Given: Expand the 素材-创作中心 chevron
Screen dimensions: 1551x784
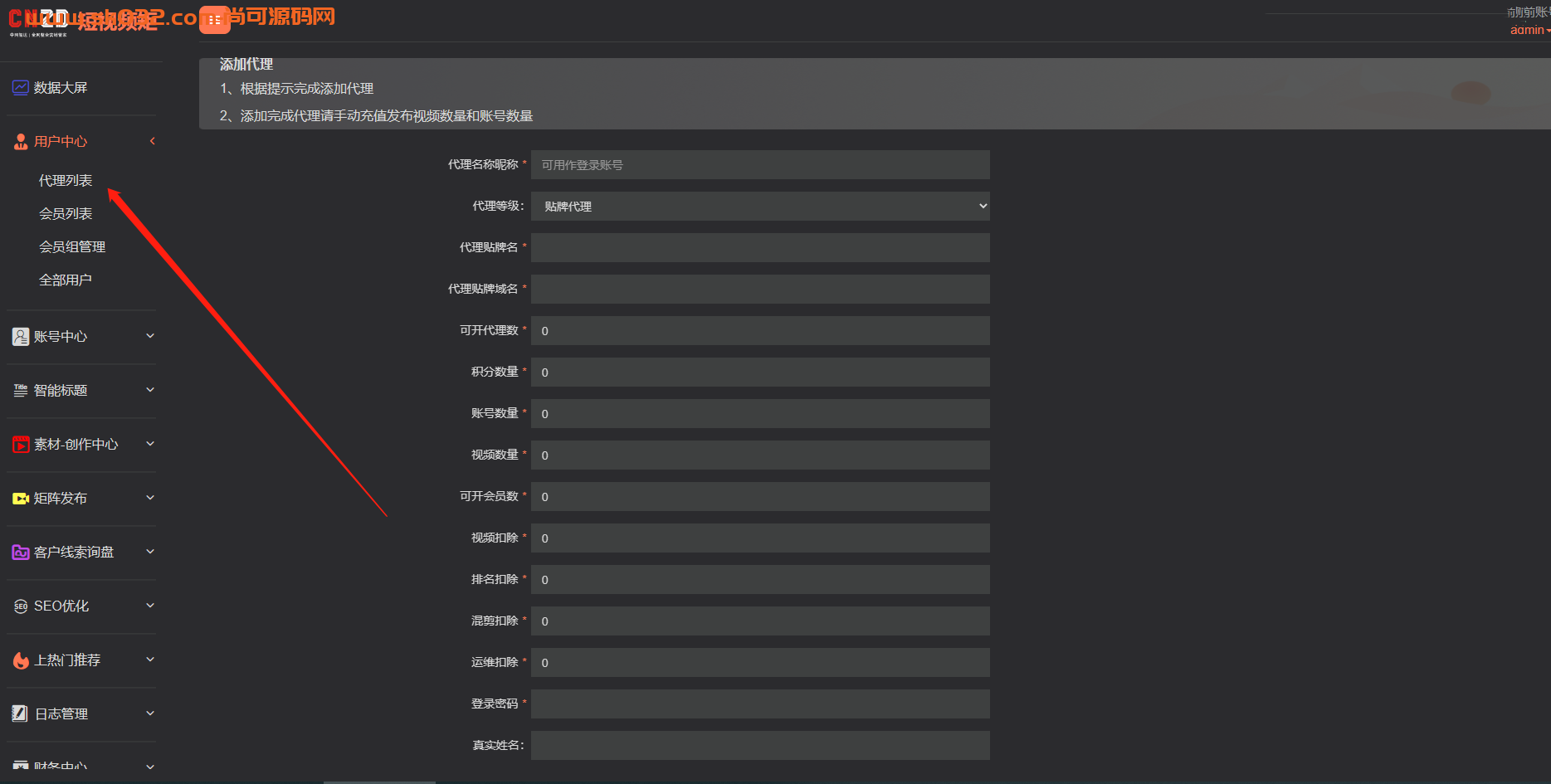Looking at the screenshot, I should (x=150, y=444).
